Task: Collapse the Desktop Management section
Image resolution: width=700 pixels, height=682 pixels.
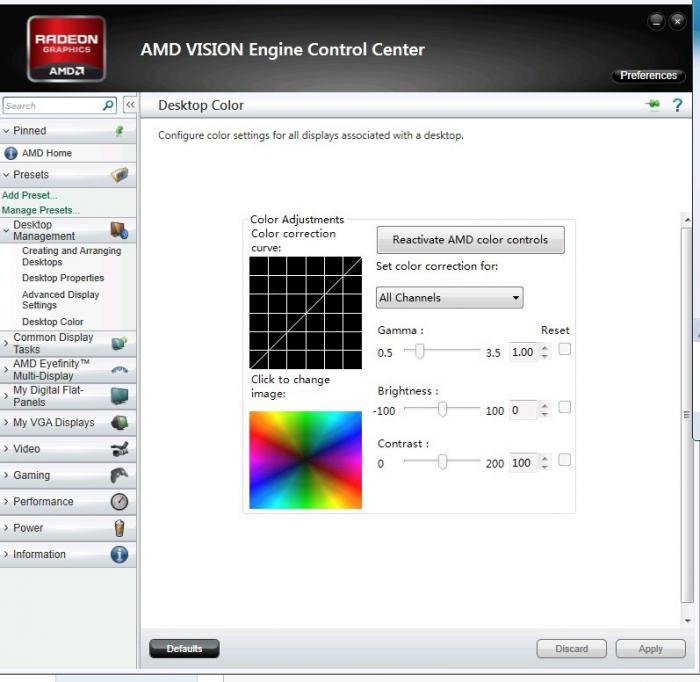Action: (x=6, y=231)
